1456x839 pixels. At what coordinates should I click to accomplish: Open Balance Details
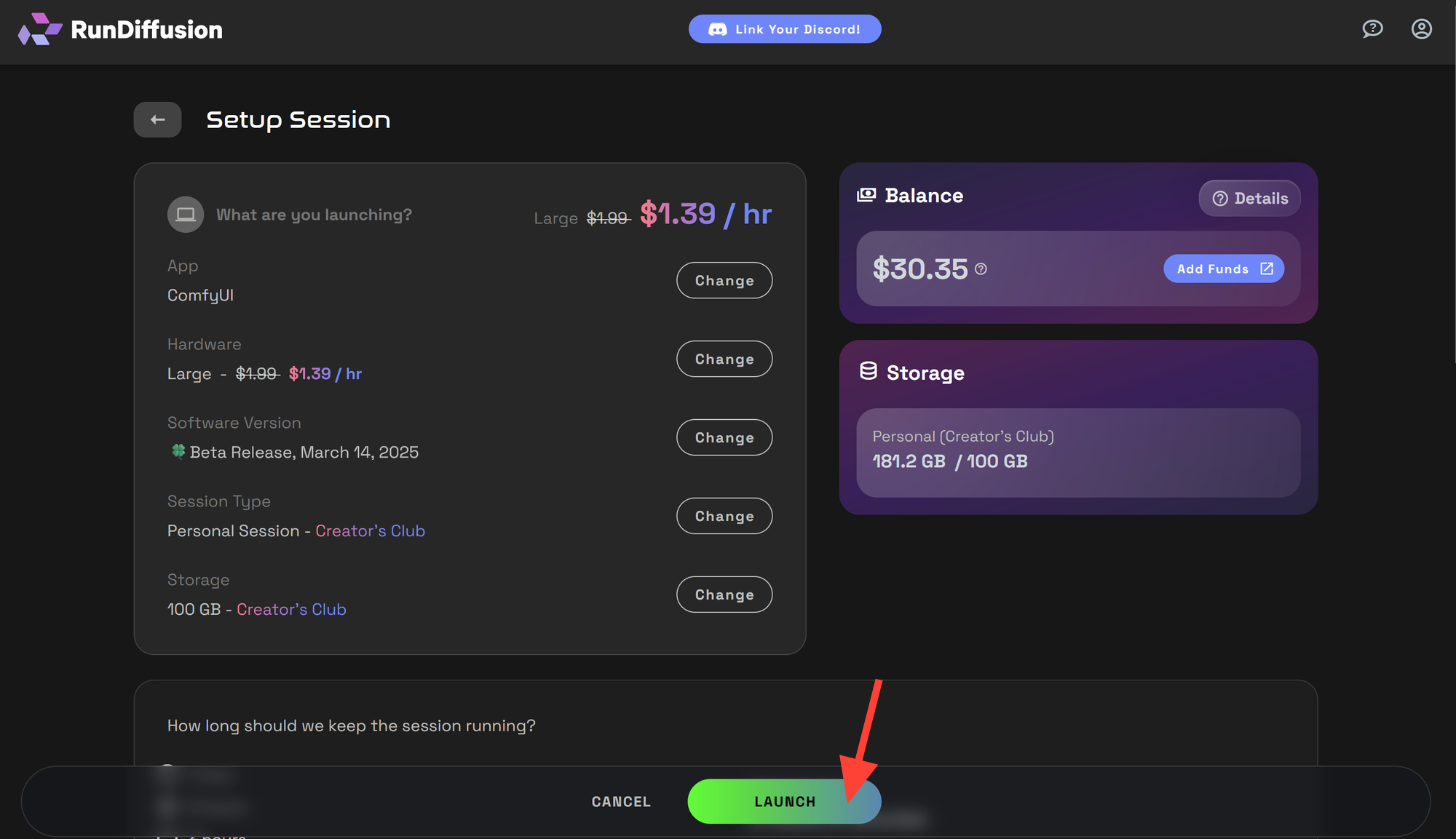click(x=1249, y=198)
